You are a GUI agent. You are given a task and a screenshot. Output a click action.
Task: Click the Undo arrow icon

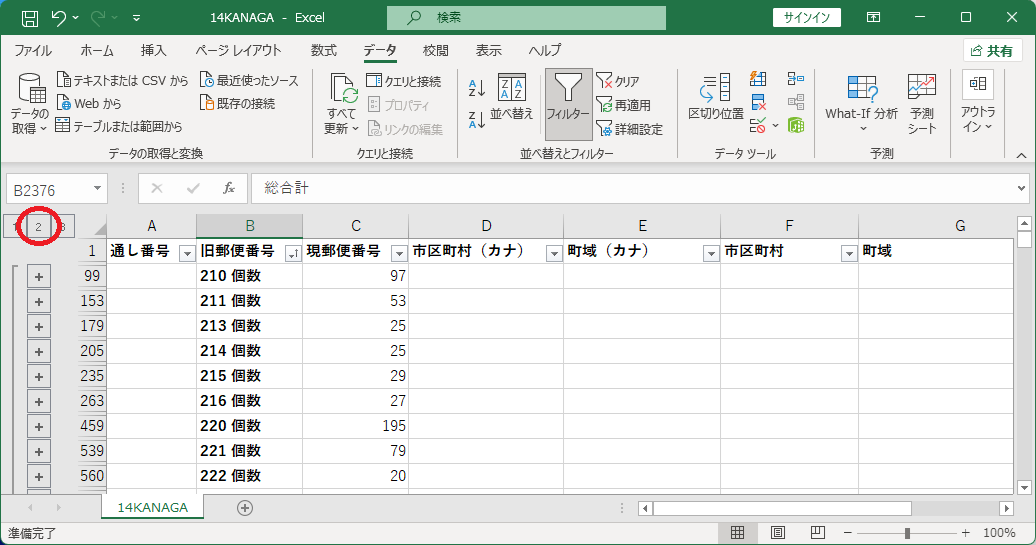tap(58, 18)
